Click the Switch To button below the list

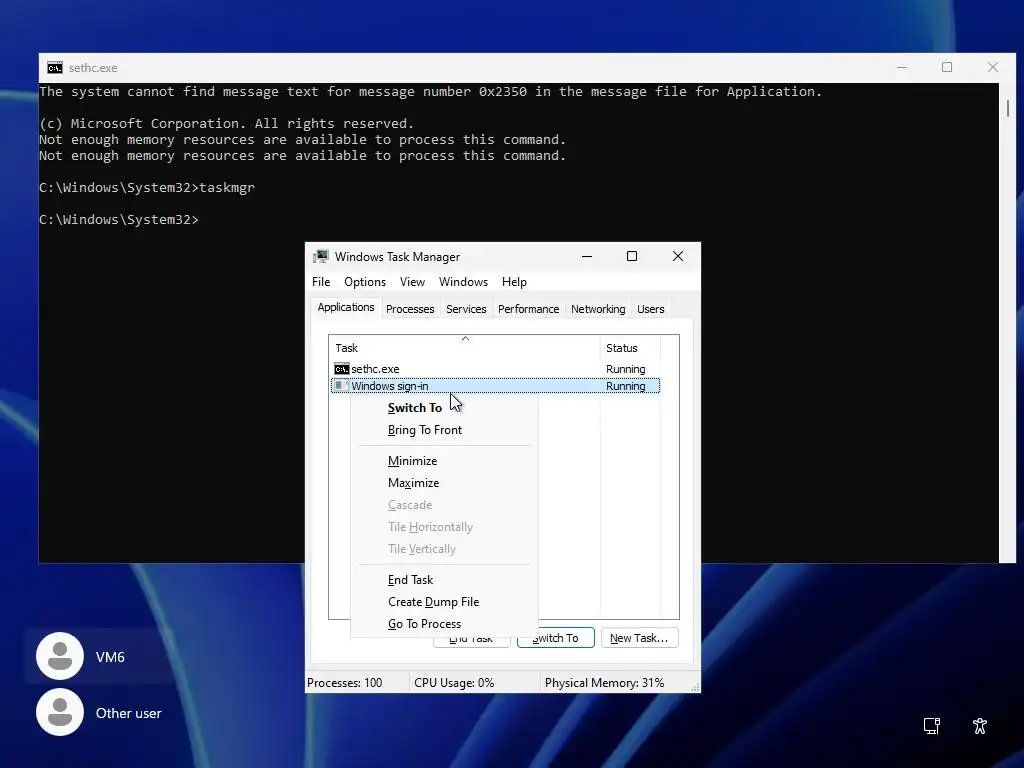pyautogui.click(x=556, y=638)
